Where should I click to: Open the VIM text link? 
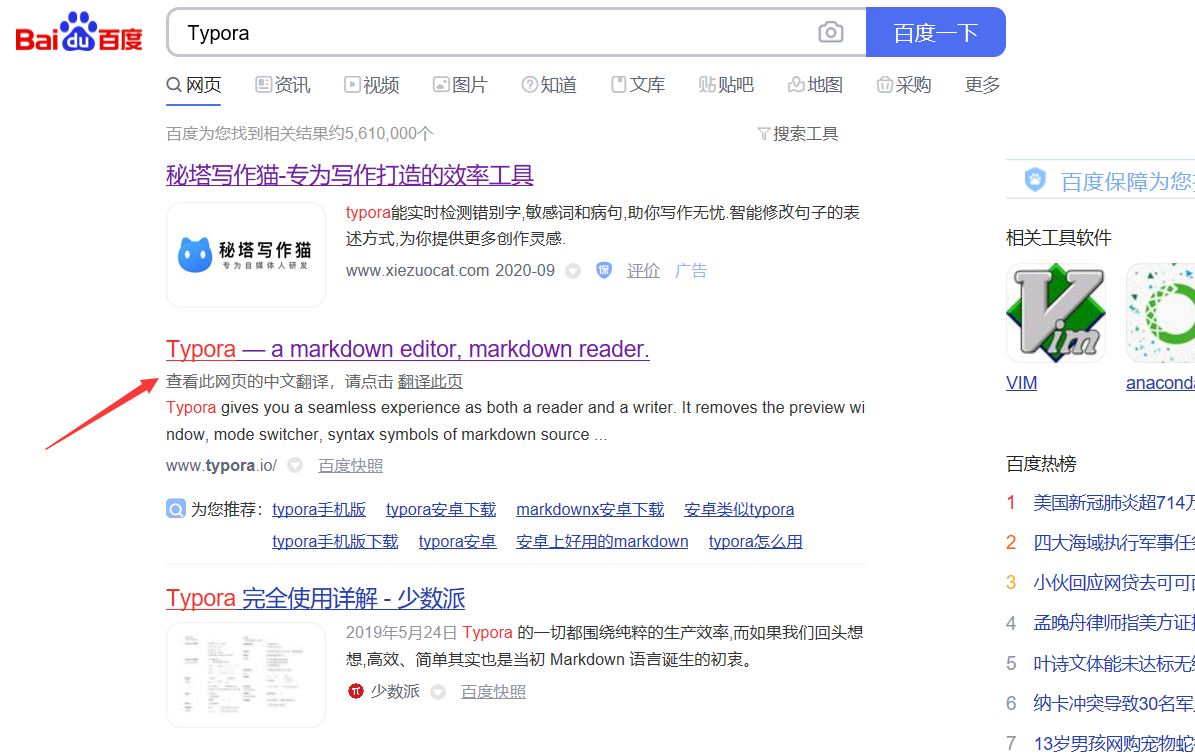(x=1021, y=383)
